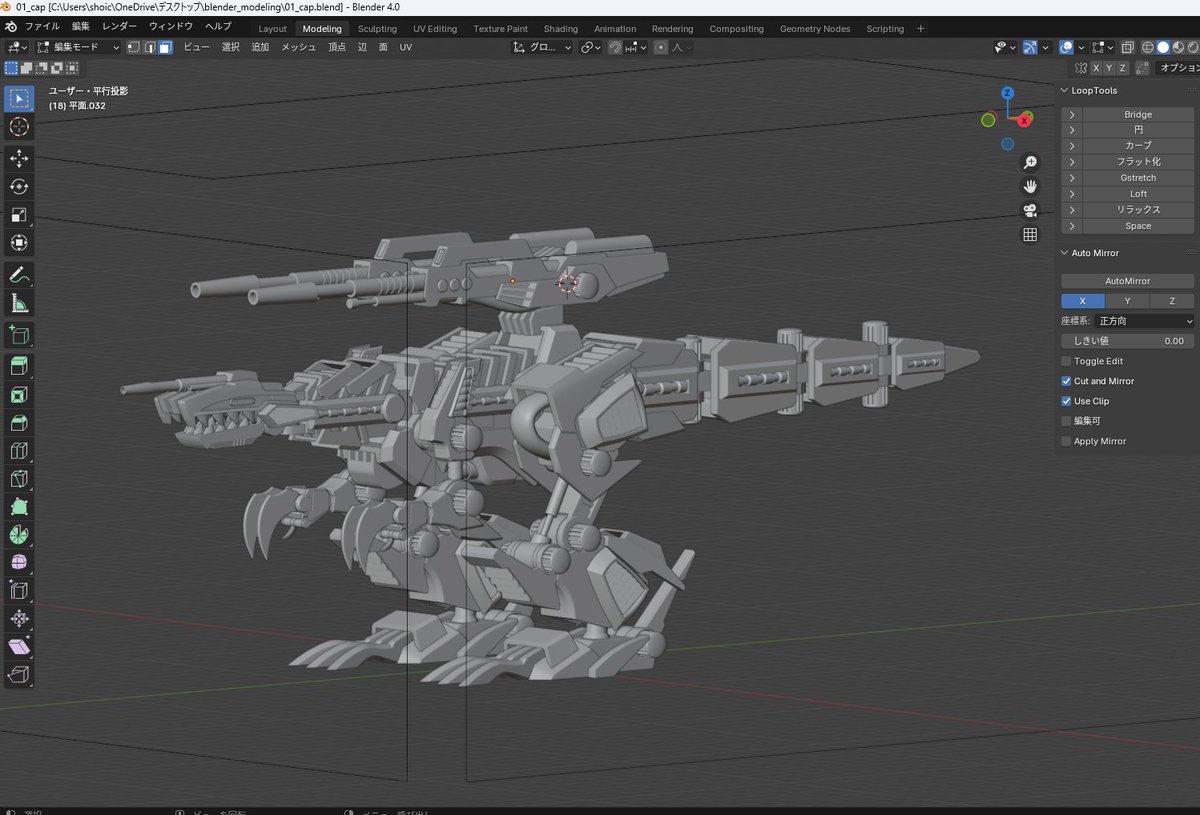The height and width of the screenshot is (815, 1200).
Task: Activate the Spin tool
Action: (x=19, y=534)
